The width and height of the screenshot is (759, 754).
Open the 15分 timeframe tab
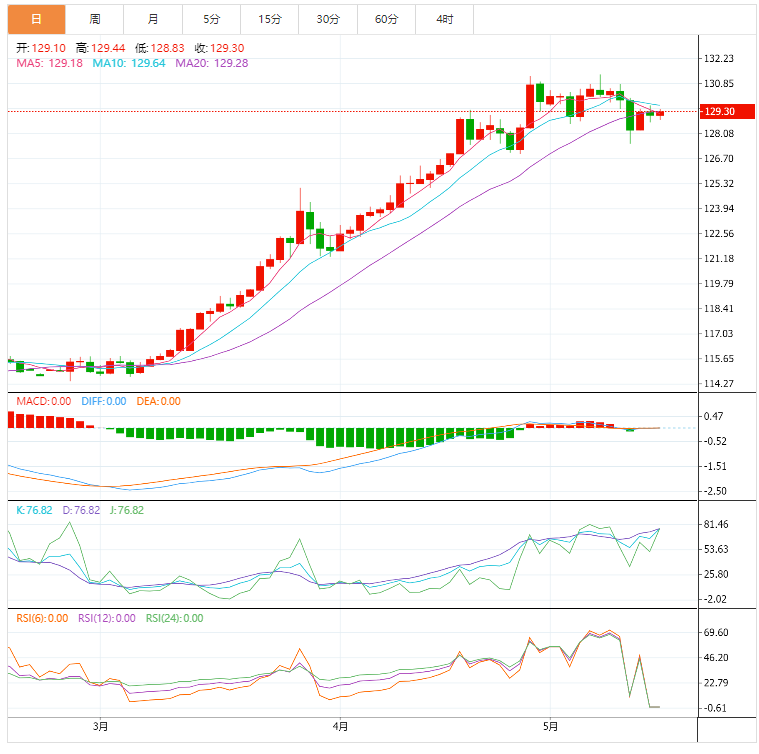pyautogui.click(x=270, y=19)
